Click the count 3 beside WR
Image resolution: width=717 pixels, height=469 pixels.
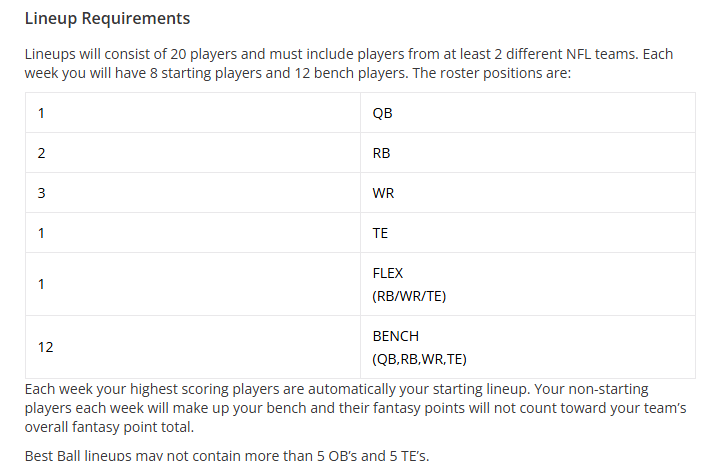pos(41,193)
